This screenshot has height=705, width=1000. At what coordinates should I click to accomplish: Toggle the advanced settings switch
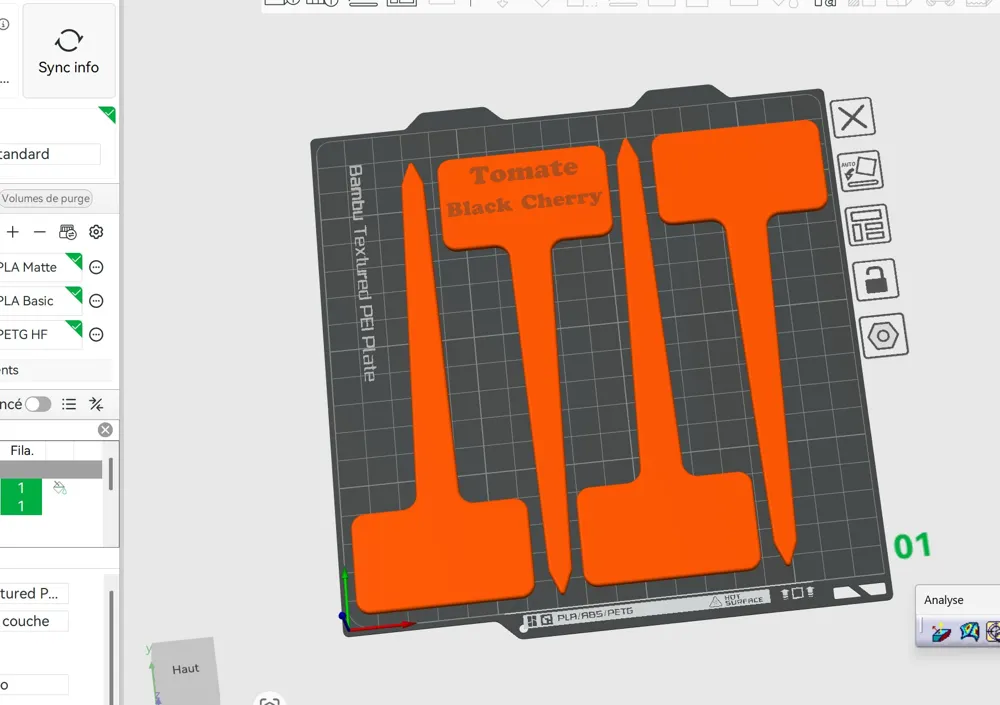(38, 404)
